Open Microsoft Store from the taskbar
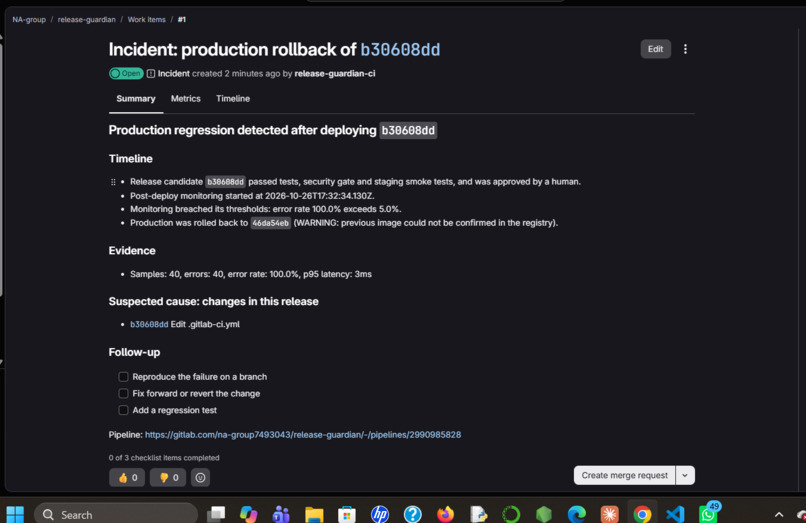 pyautogui.click(x=347, y=514)
